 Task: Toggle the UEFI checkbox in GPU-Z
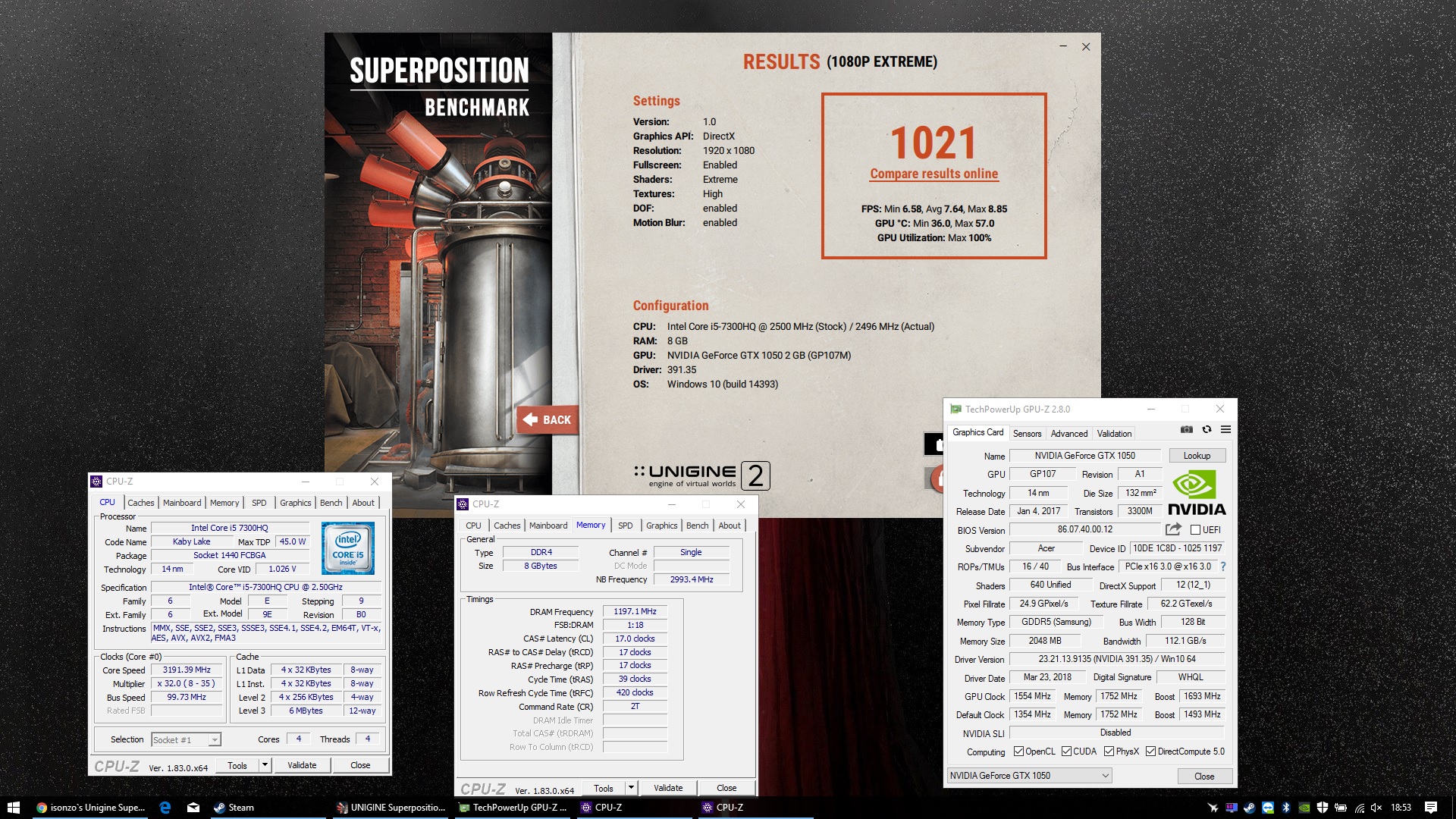(x=1195, y=530)
